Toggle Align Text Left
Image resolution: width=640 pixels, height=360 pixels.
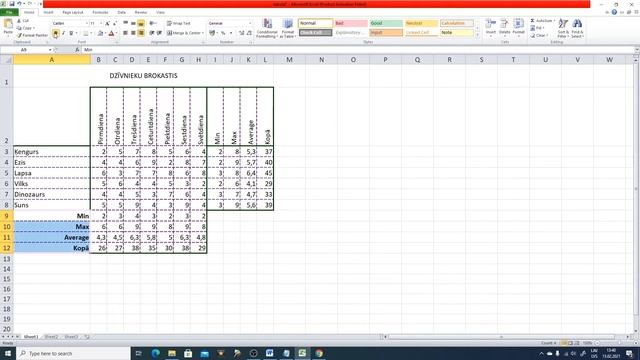(126, 33)
